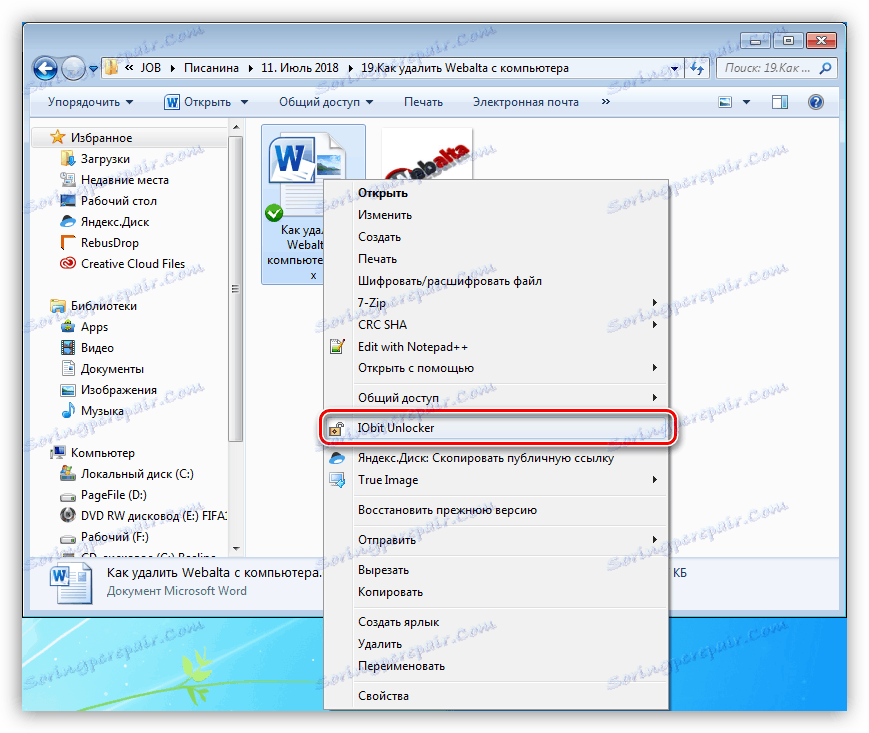Click the search magnifier icon
This screenshot has width=869, height=733.
click(x=826, y=68)
